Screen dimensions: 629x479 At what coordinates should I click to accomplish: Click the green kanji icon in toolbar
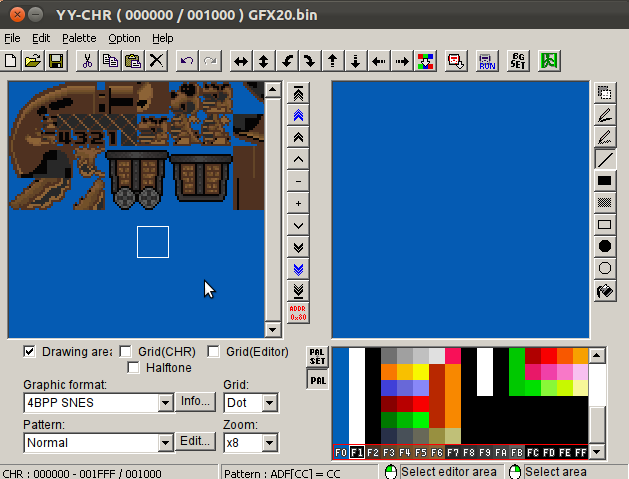pos(549,61)
